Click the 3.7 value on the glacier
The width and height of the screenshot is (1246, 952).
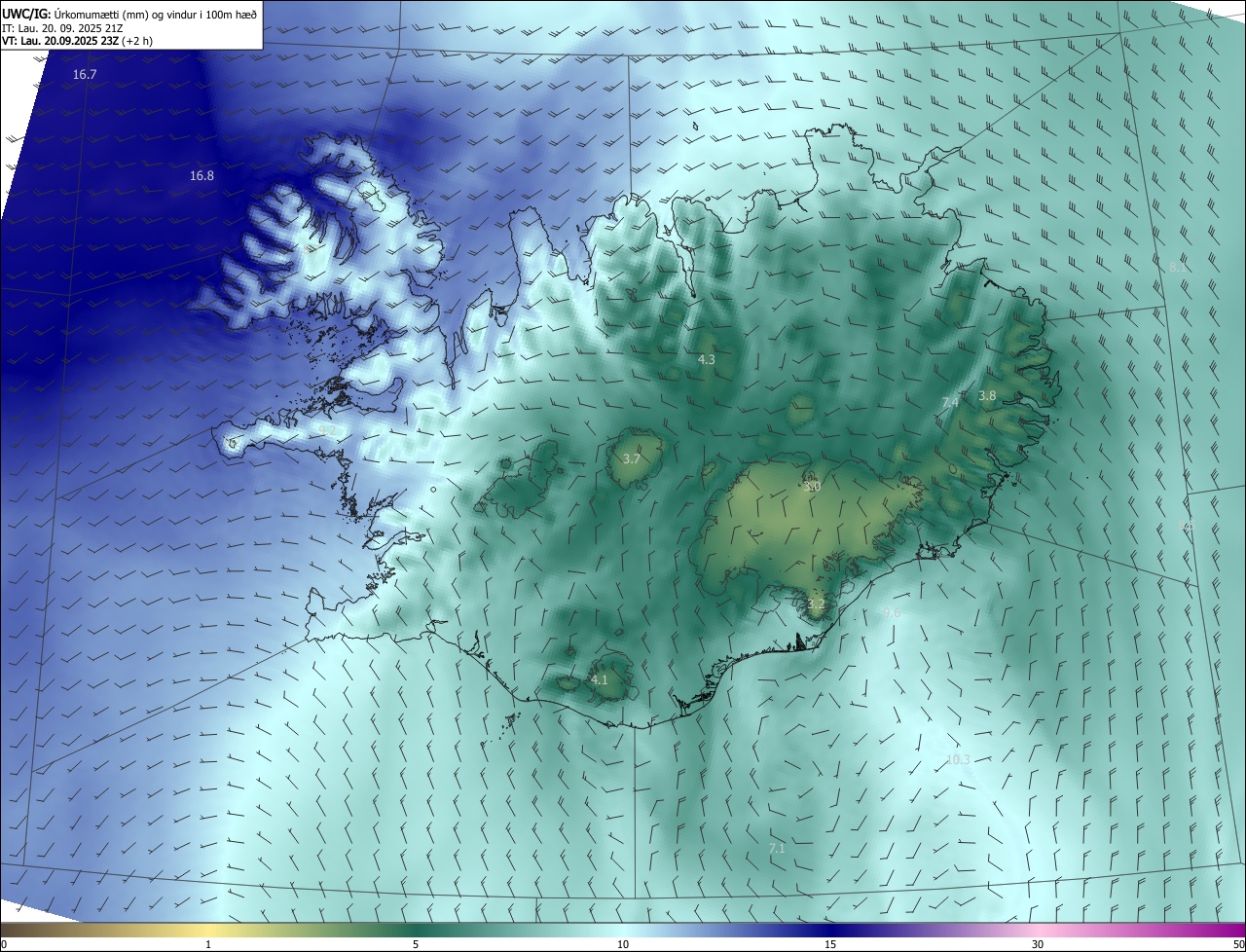(631, 458)
